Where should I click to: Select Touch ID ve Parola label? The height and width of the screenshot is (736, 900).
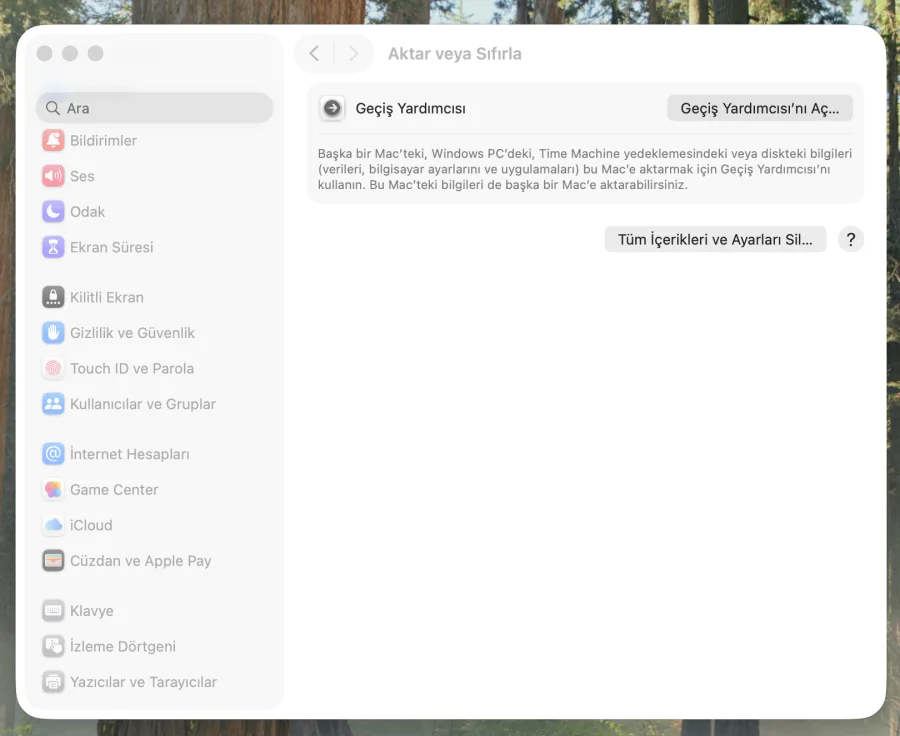132,369
